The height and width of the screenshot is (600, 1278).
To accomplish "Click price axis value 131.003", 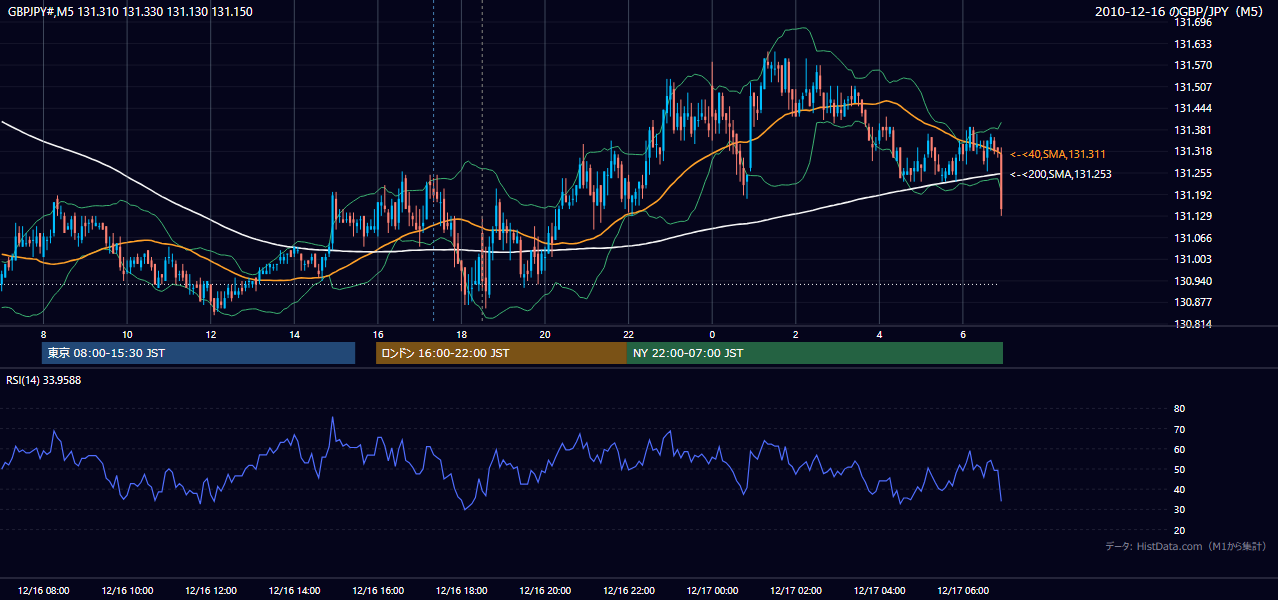I will (1192, 259).
